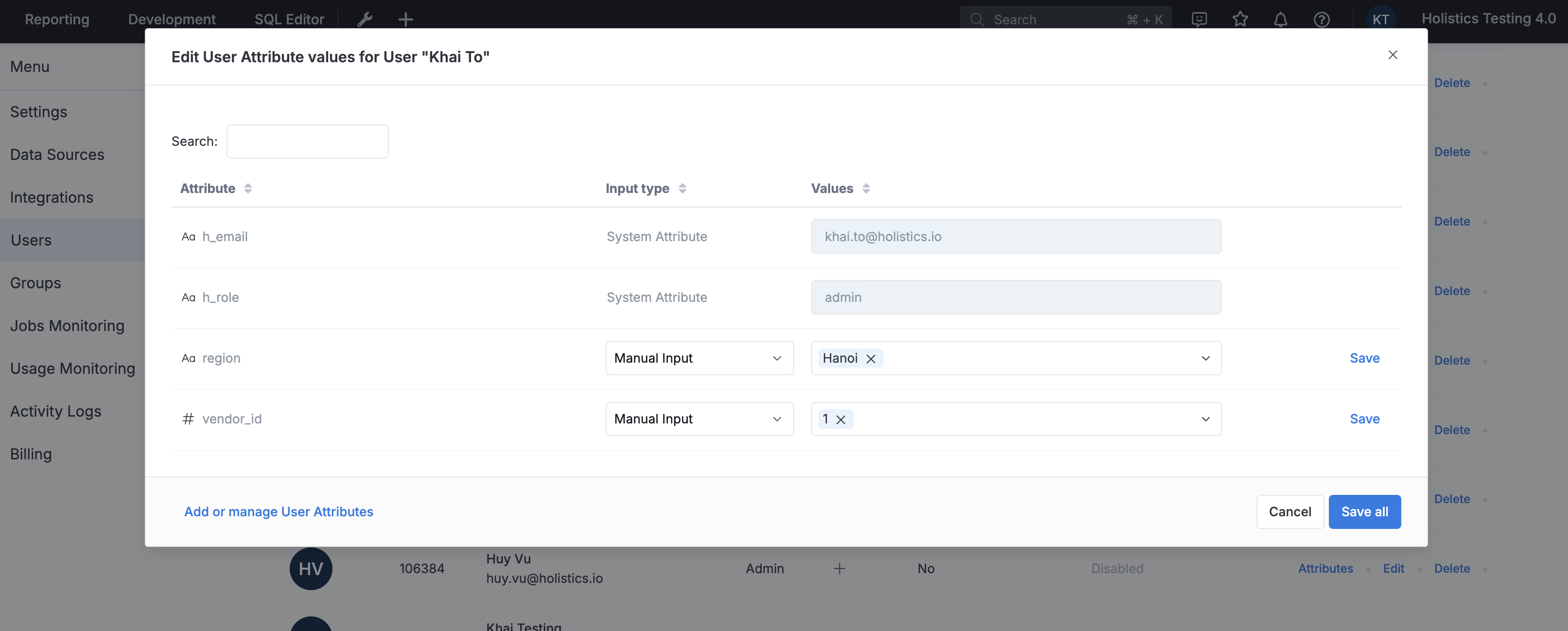Click huy.vu@holistics.io email text

(x=544, y=578)
